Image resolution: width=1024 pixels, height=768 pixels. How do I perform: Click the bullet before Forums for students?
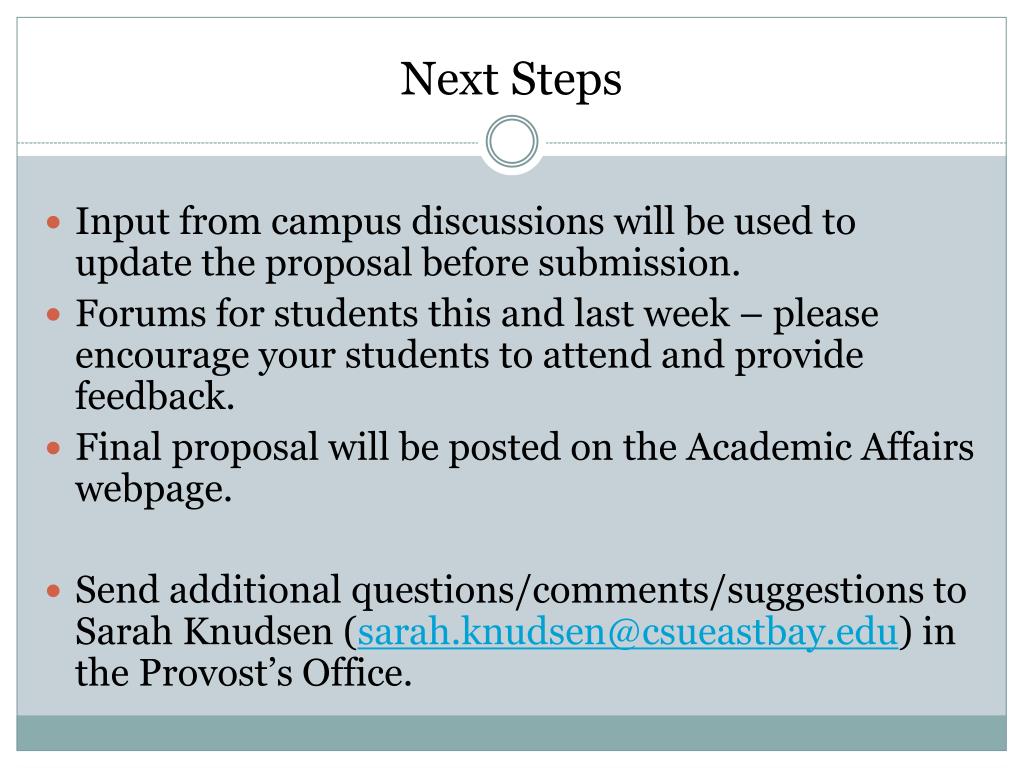[54, 315]
